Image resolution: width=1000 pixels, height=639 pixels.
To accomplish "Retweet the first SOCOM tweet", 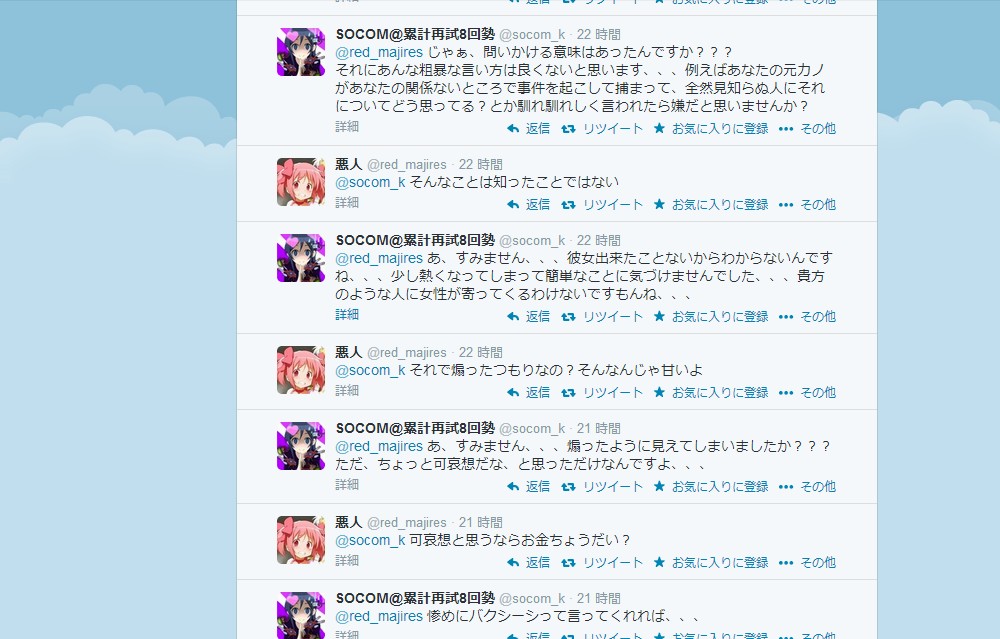I will click(602, 129).
